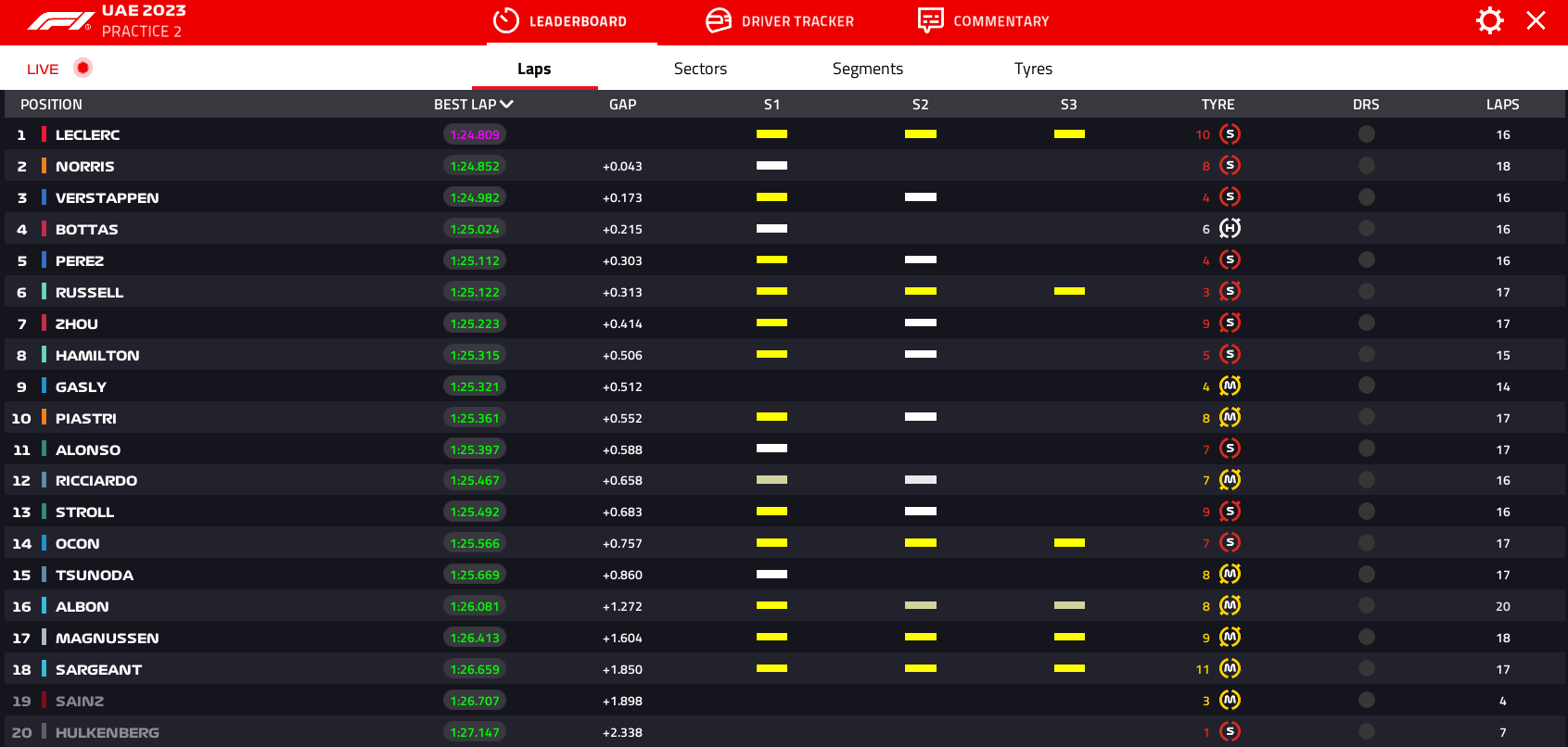Viewport: 1568px width, 747px height.
Task: Click Leclerc's soft tyre icon
Action: coord(1230,134)
